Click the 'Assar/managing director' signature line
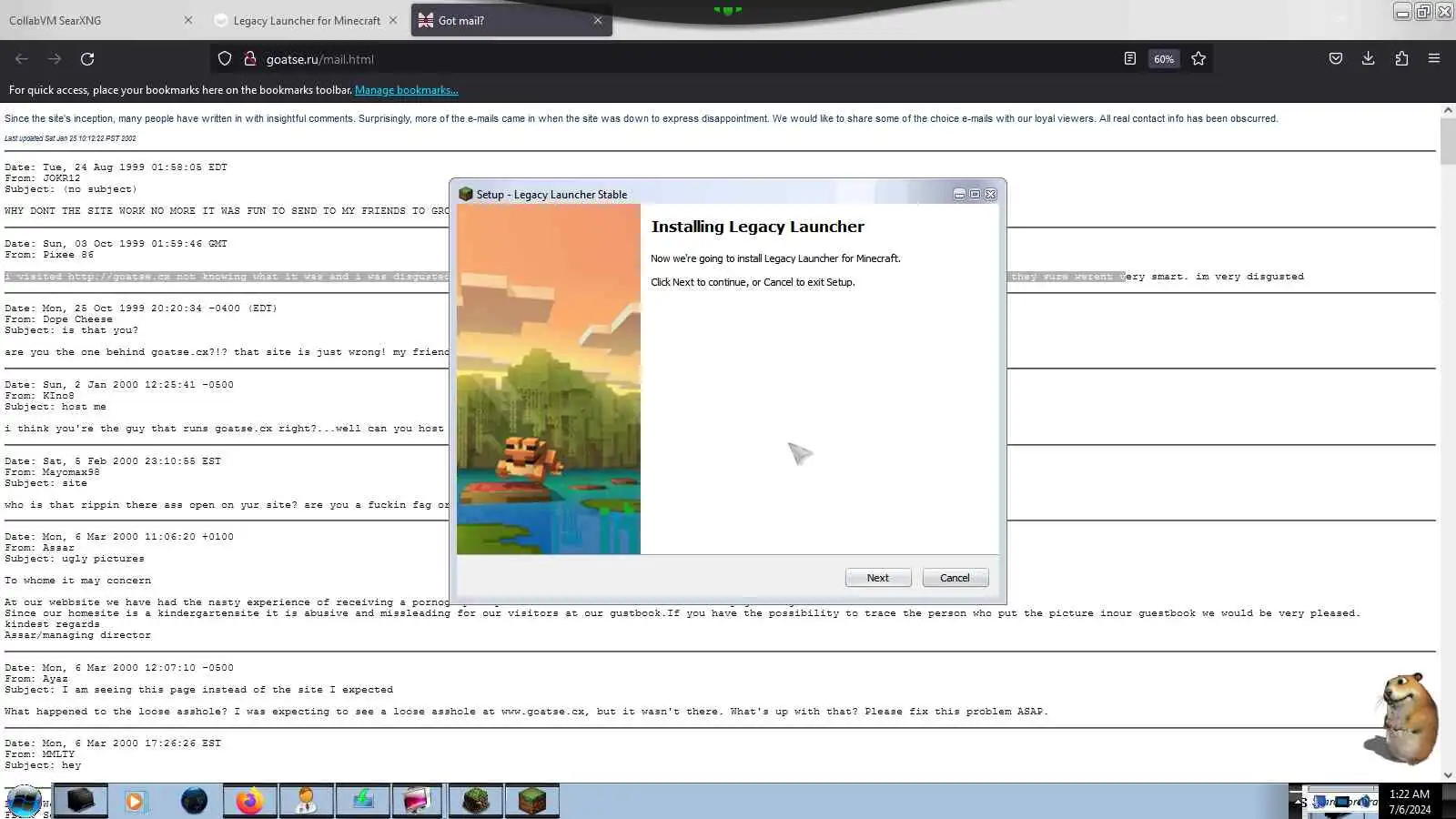This screenshot has width=1456, height=819. click(77, 635)
